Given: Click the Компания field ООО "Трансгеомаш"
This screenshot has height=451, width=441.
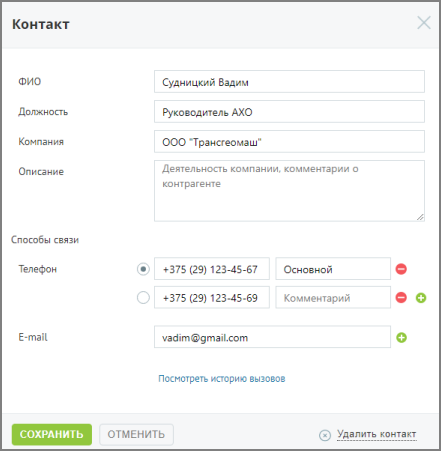Looking at the screenshot, I should tap(289, 141).
